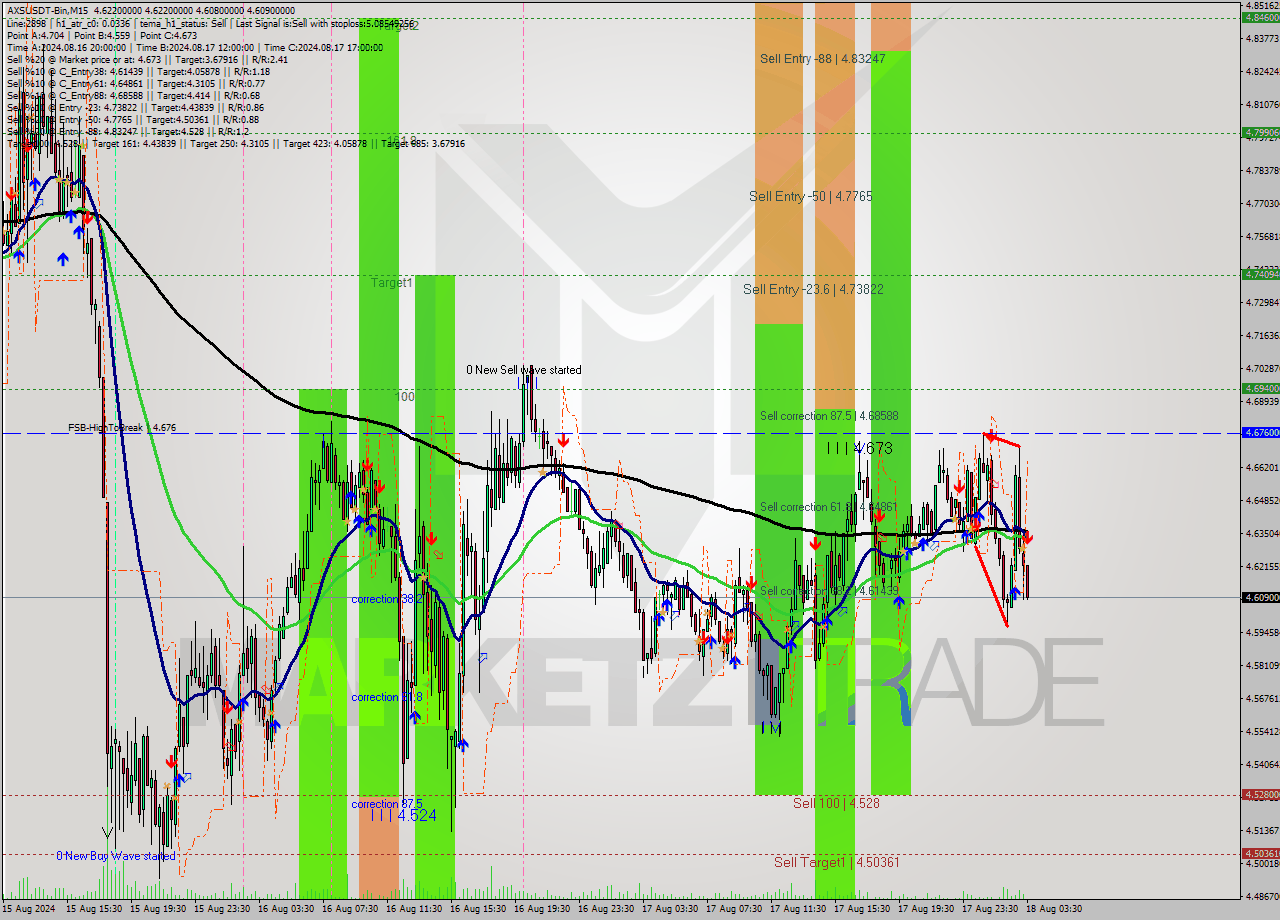Click the 4.63505 price axis value
This screenshot has width=1280, height=920.
[1262, 533]
